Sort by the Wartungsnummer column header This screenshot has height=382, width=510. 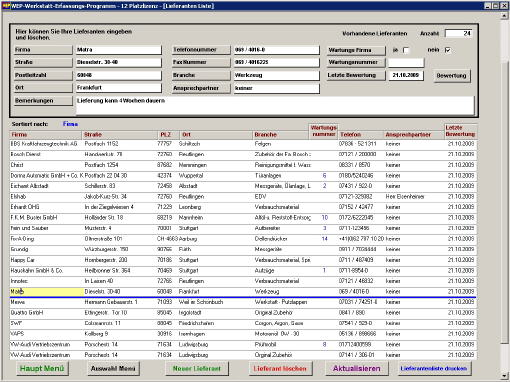coord(323,131)
